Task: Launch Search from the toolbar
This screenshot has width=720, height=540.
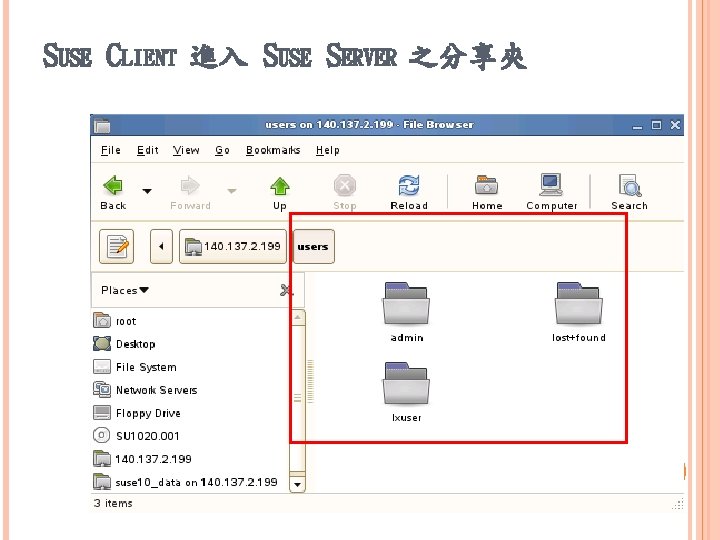Action: [630, 186]
